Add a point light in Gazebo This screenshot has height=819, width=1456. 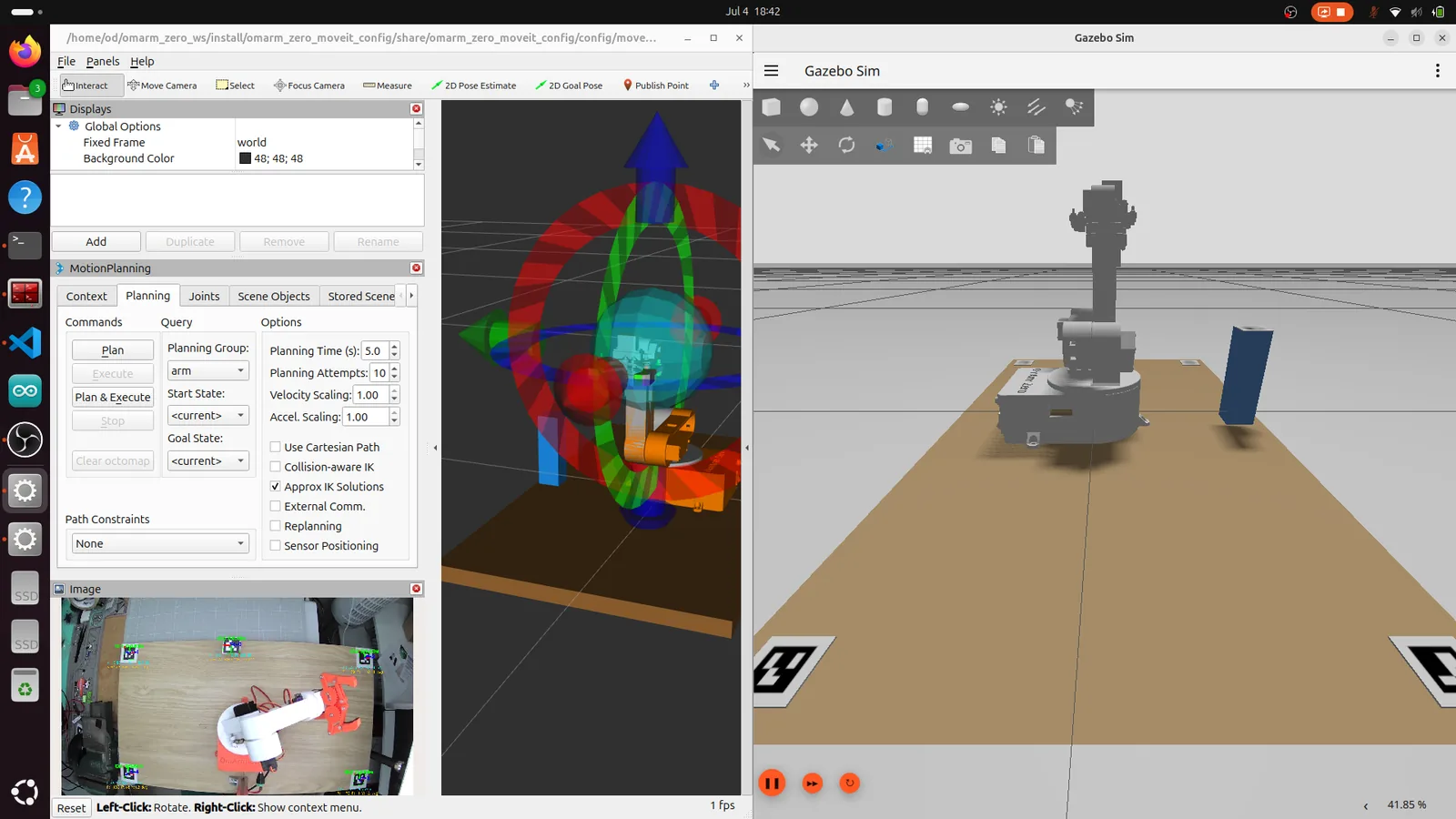coord(998,107)
